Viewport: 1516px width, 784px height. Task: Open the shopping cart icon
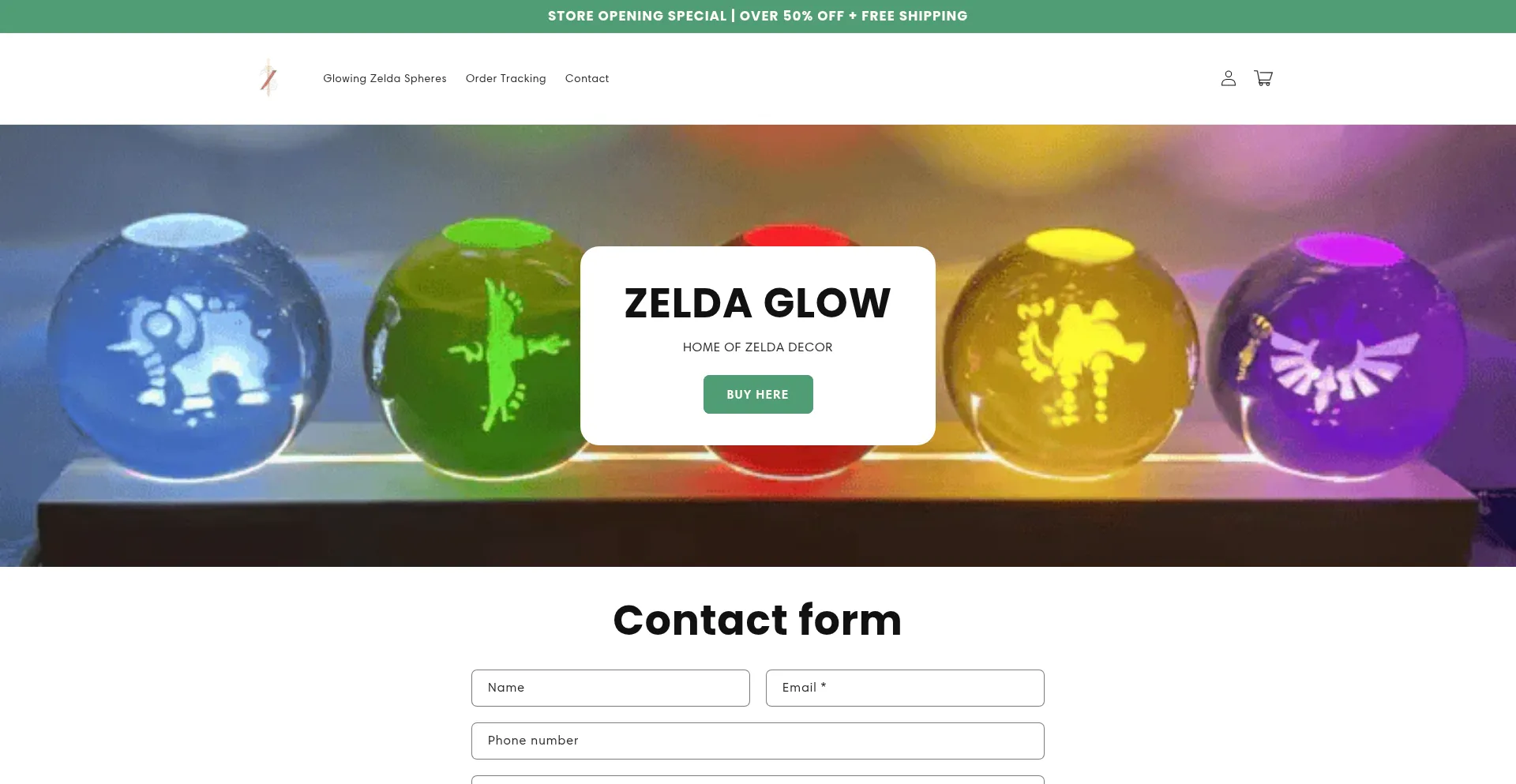point(1263,78)
